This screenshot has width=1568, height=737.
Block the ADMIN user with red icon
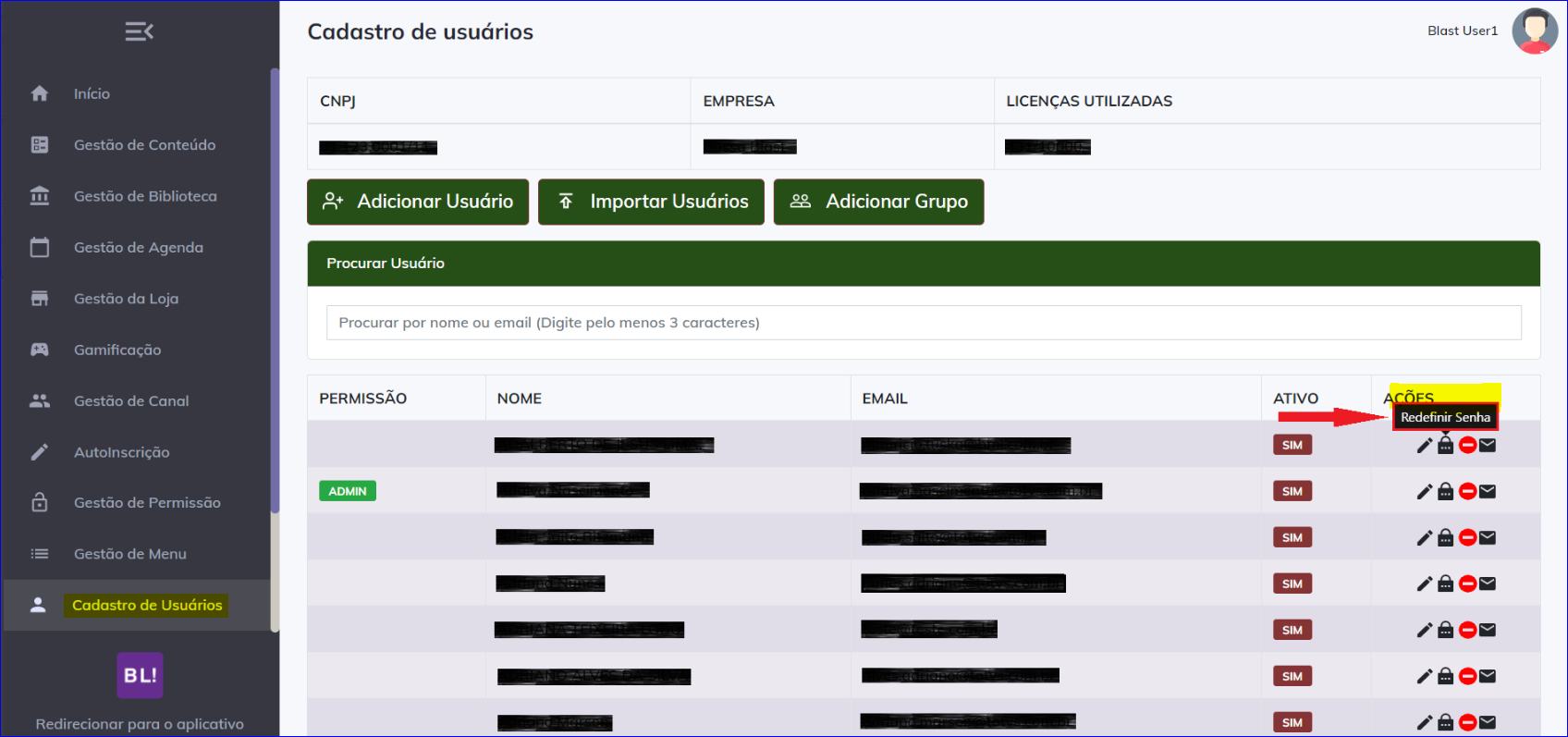point(1467,491)
